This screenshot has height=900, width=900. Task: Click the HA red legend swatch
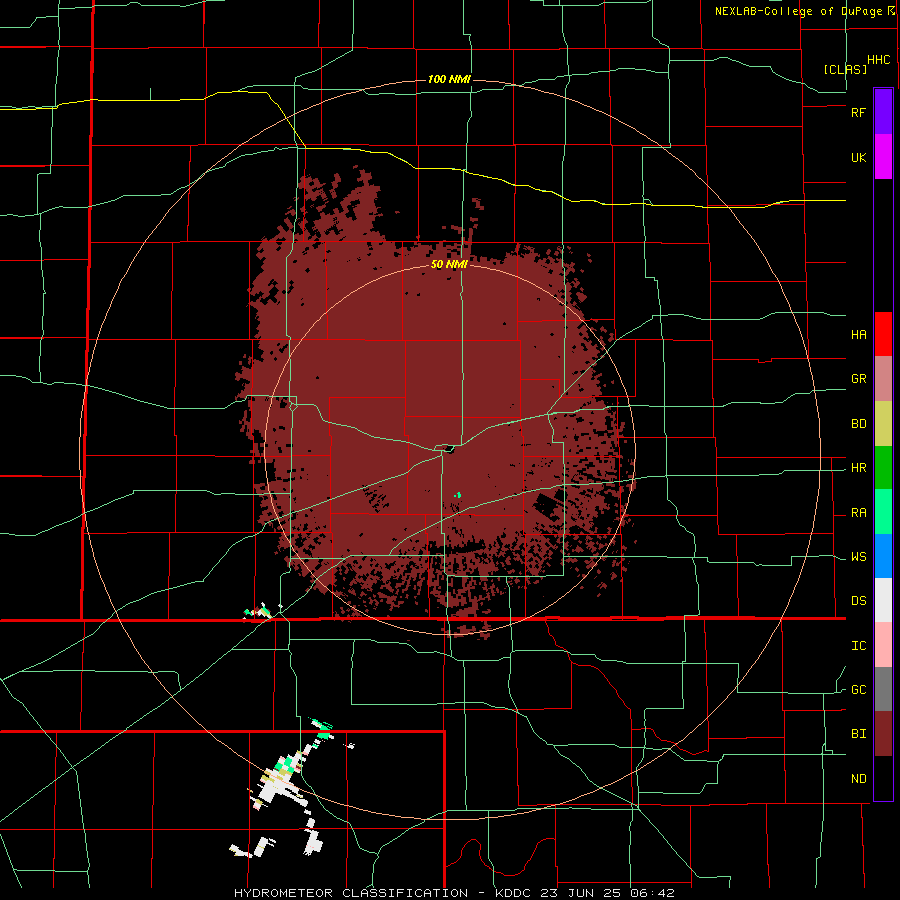coord(883,334)
